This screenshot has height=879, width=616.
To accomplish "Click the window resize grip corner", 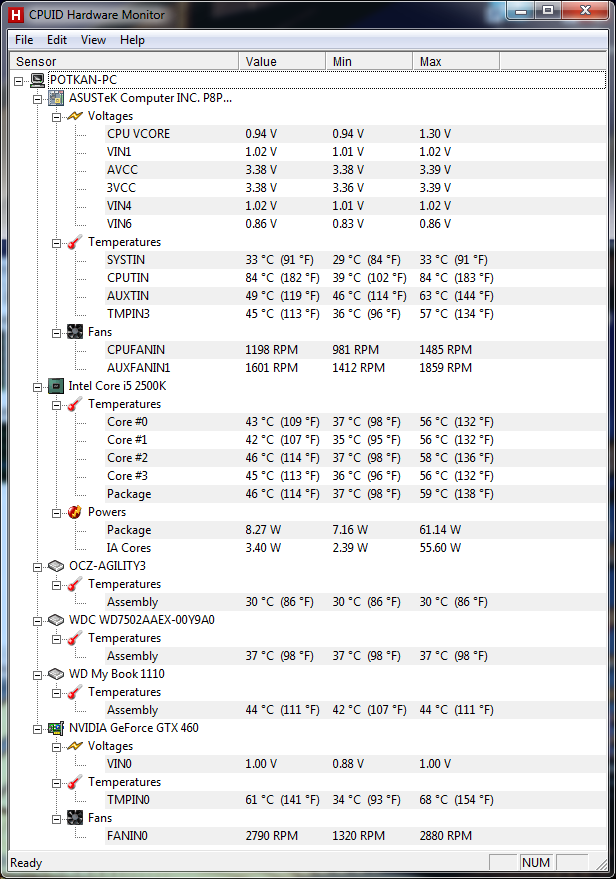I will pos(601,864).
